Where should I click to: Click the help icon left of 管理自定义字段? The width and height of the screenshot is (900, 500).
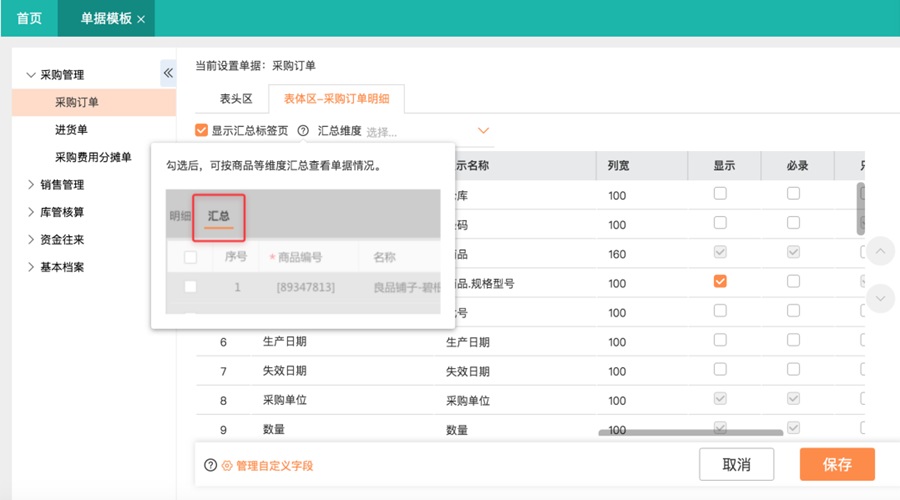coord(210,465)
